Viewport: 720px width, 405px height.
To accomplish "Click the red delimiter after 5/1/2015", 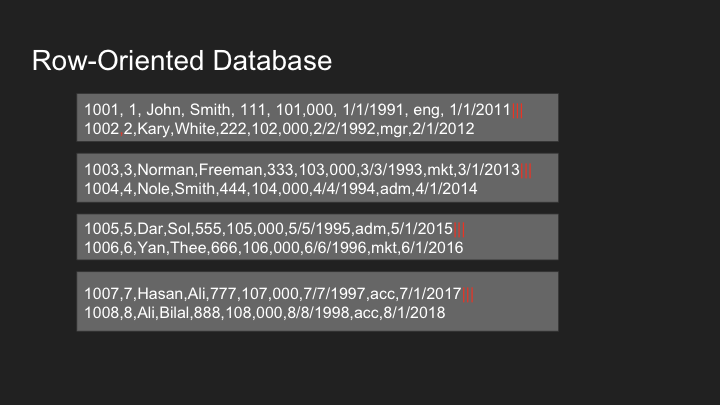I will point(460,229).
